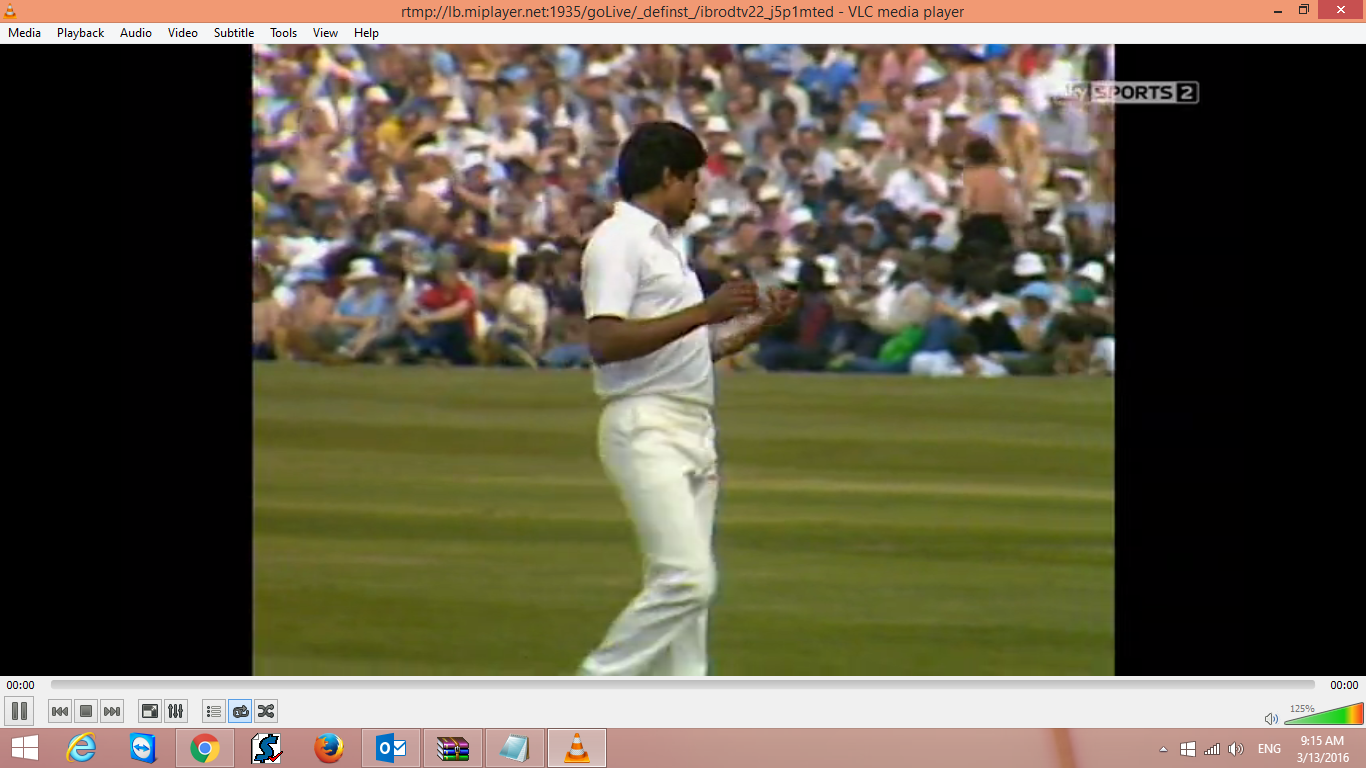Show extended settings and effects
The image size is (1366, 768).
176,711
